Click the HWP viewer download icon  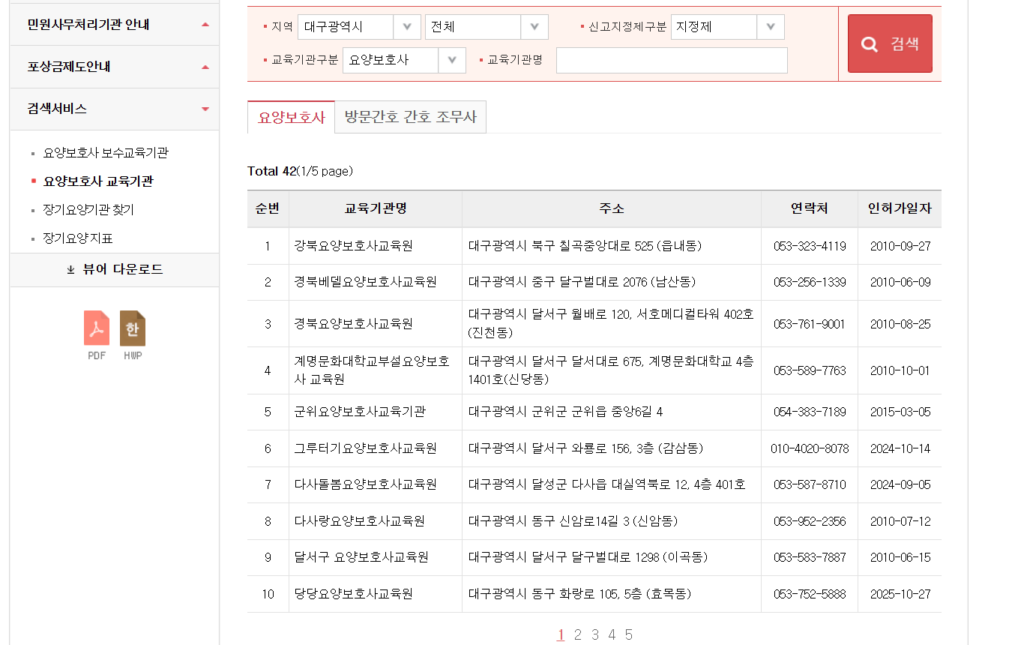[132, 329]
